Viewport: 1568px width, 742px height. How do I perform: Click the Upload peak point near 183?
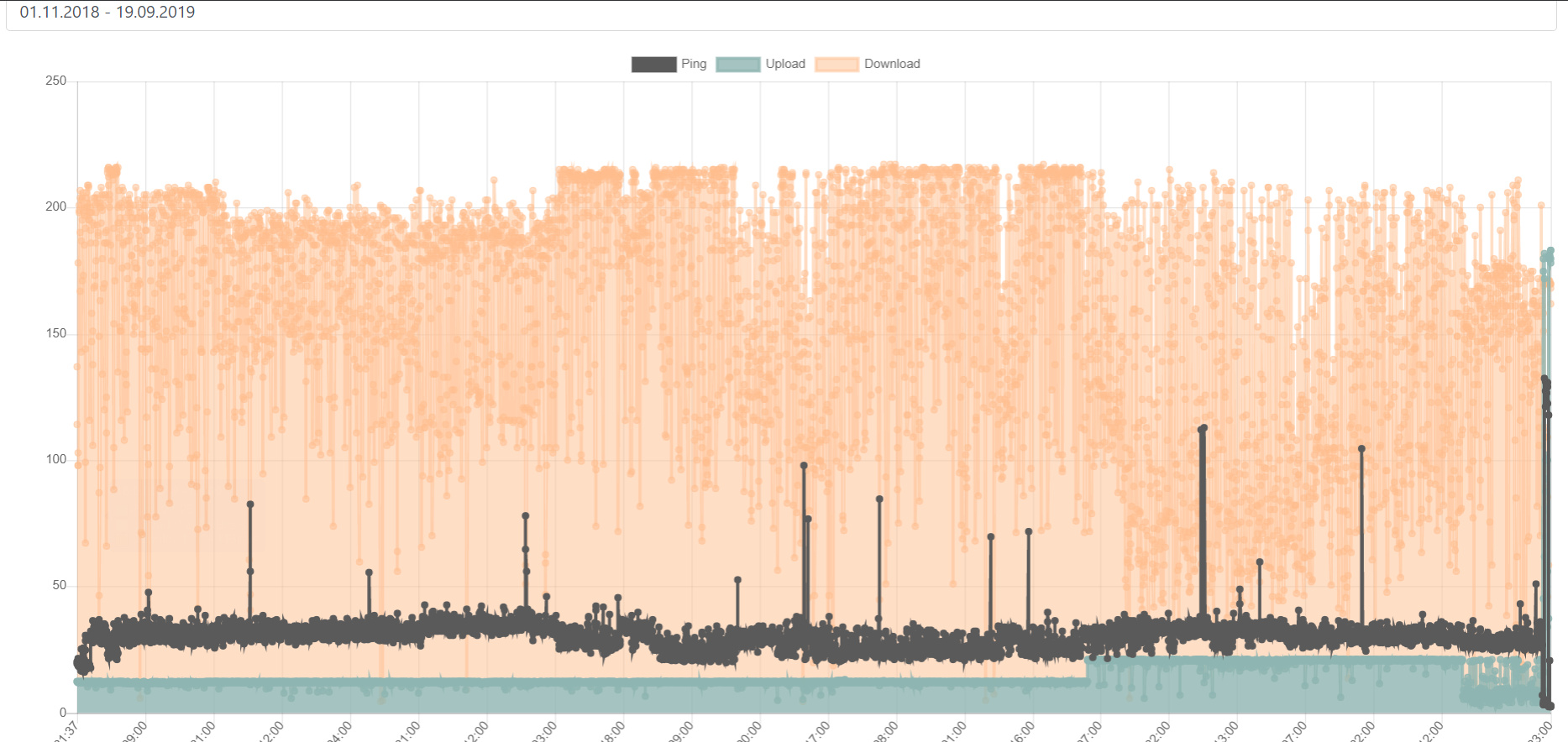[1550, 251]
